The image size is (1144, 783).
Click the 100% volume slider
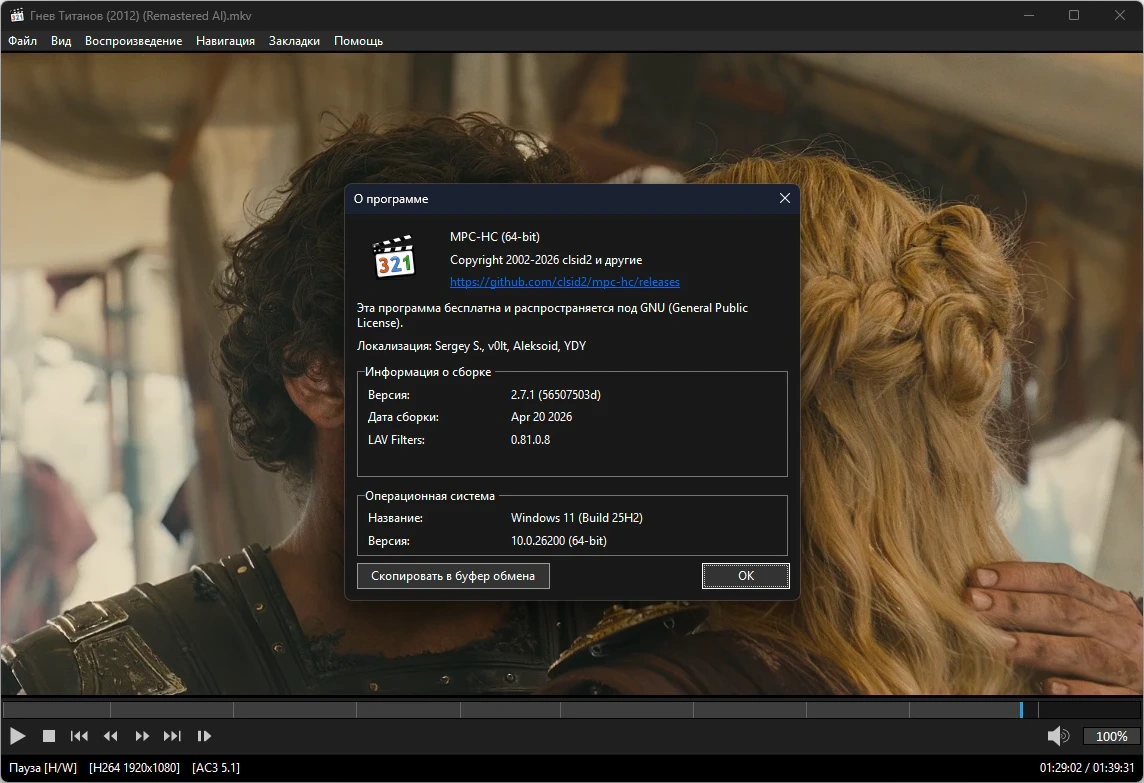click(x=1111, y=736)
